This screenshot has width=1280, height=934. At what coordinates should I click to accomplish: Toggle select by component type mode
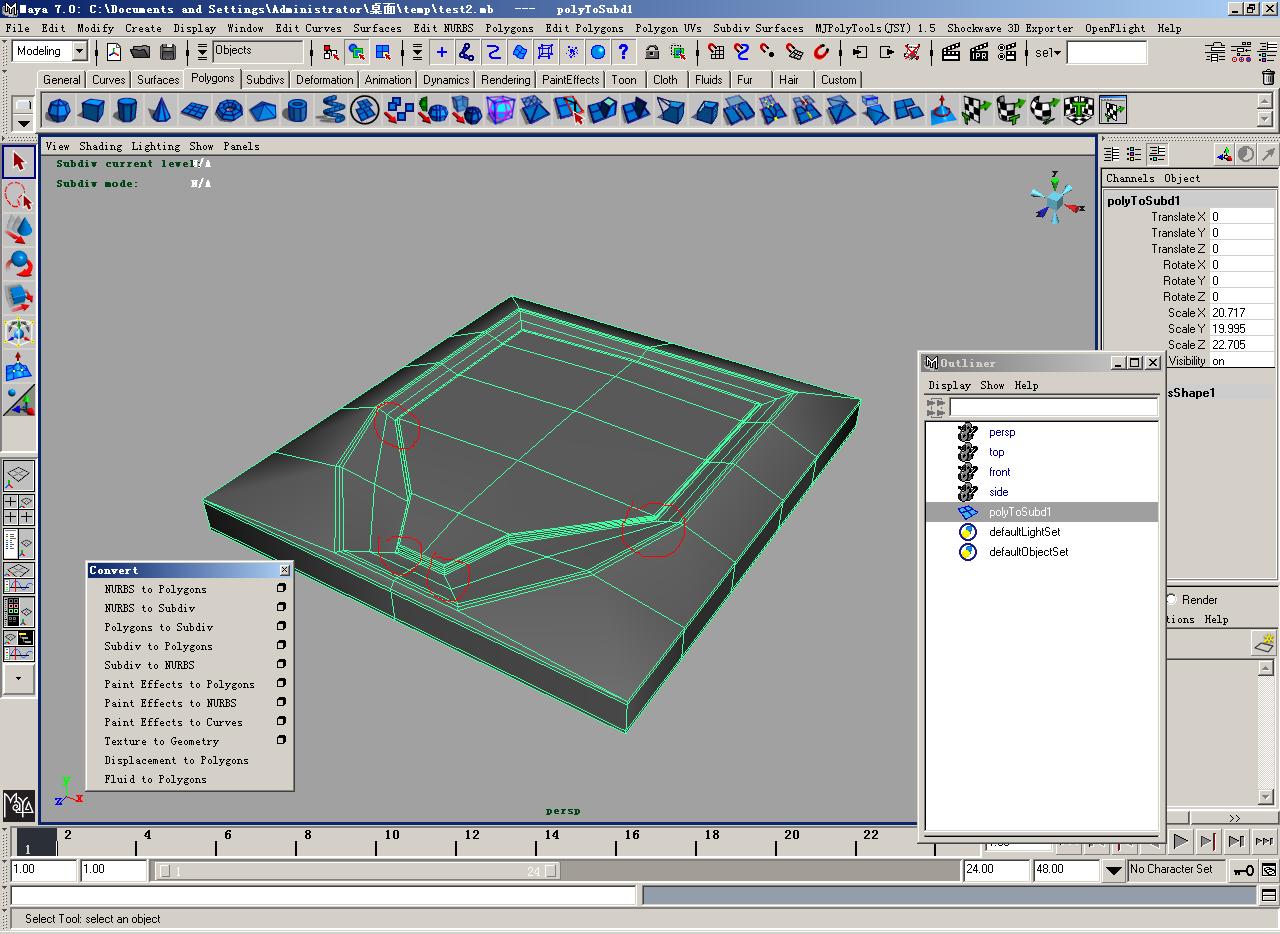click(383, 52)
